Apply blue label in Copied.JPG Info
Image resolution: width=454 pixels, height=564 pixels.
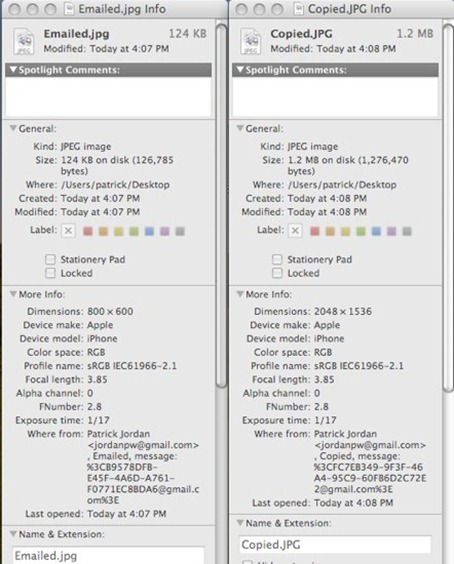(376, 231)
